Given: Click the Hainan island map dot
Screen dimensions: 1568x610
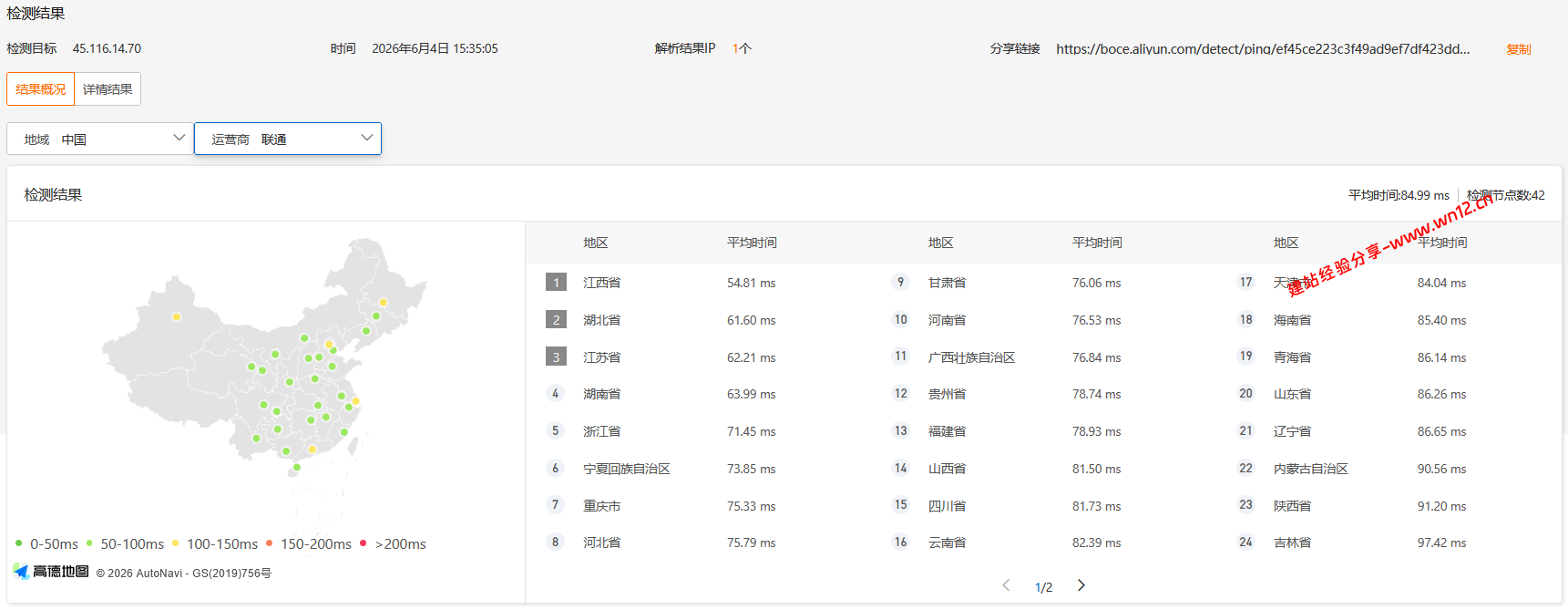Looking at the screenshot, I should [x=296, y=468].
